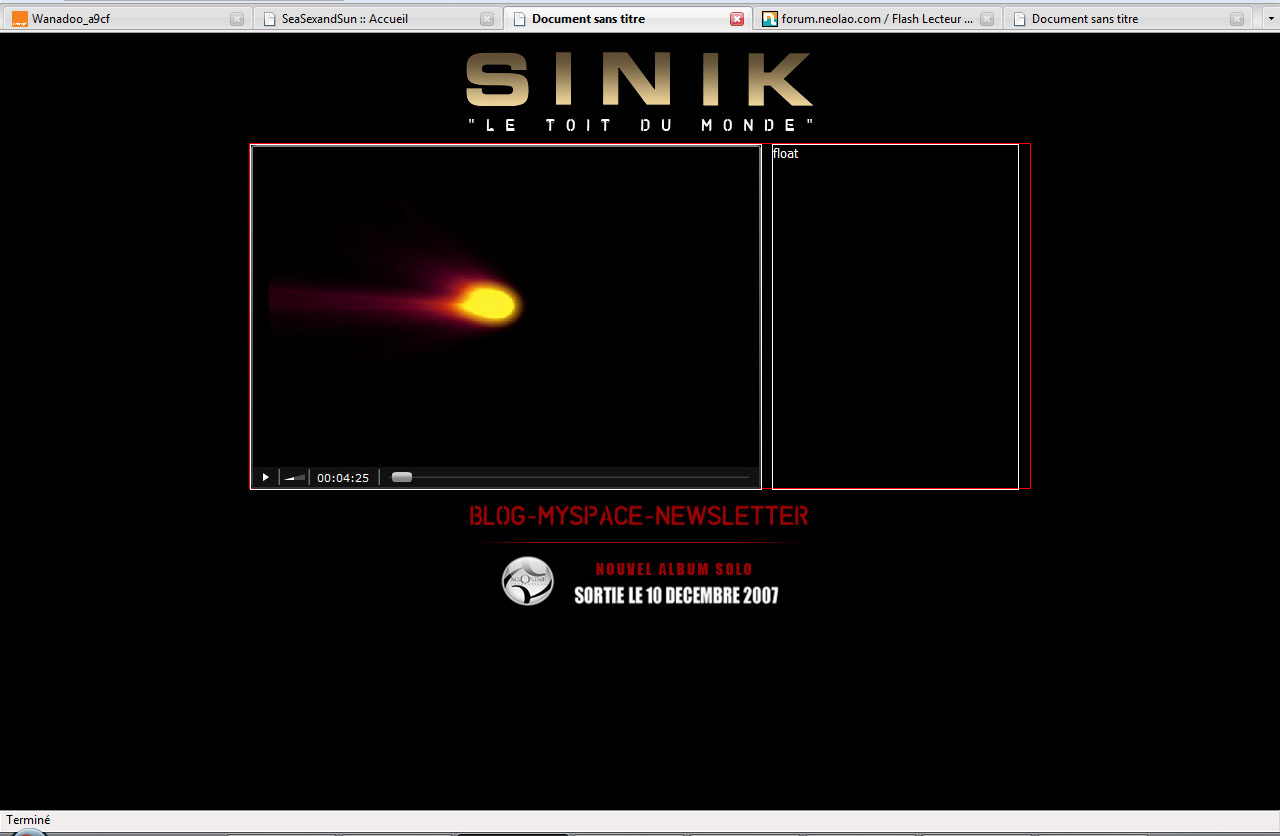Click the Le Toit Du Monde subtitle
The width and height of the screenshot is (1280, 836).
pyautogui.click(x=641, y=125)
